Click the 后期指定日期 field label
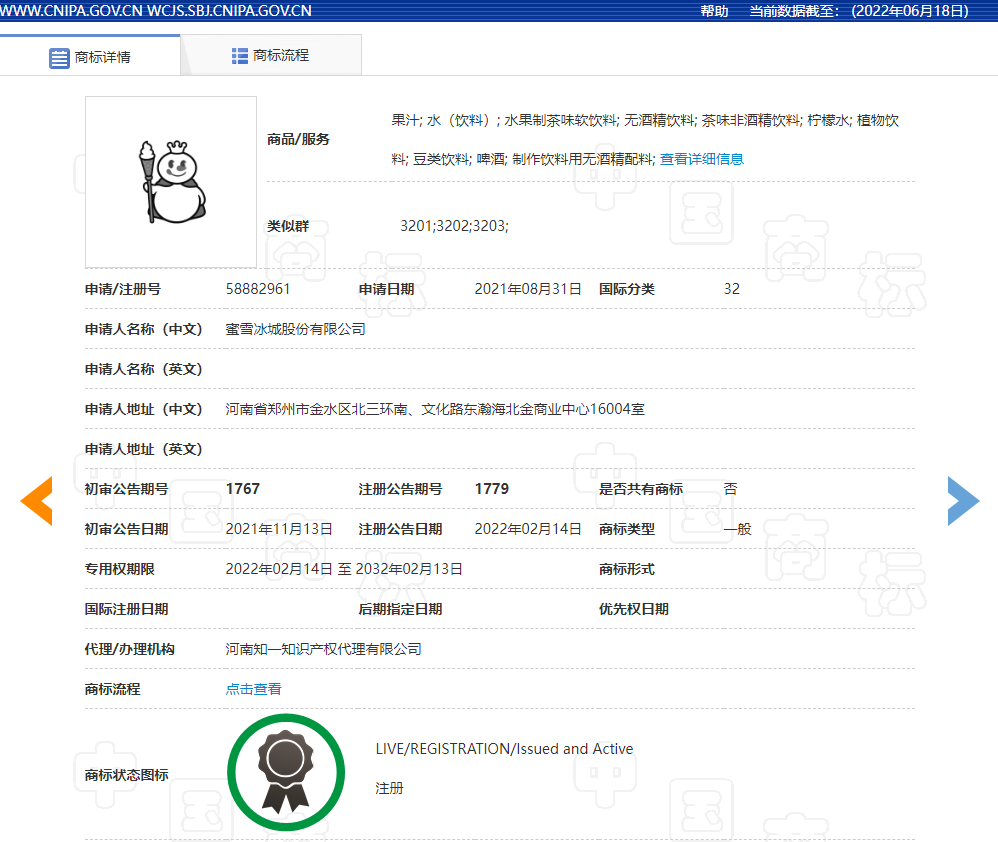998x842 pixels. coord(400,609)
